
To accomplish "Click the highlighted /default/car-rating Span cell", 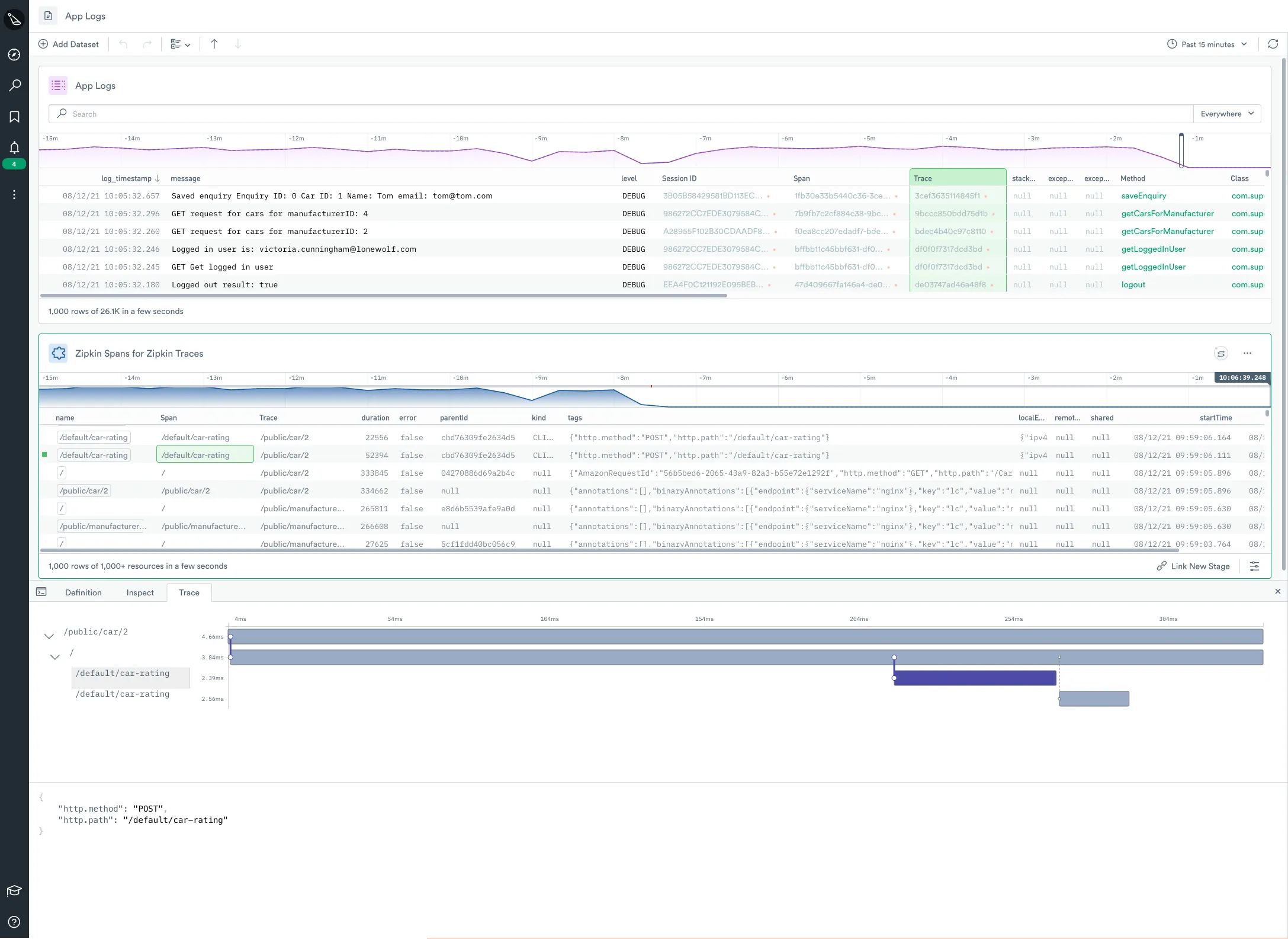I will [x=205, y=455].
